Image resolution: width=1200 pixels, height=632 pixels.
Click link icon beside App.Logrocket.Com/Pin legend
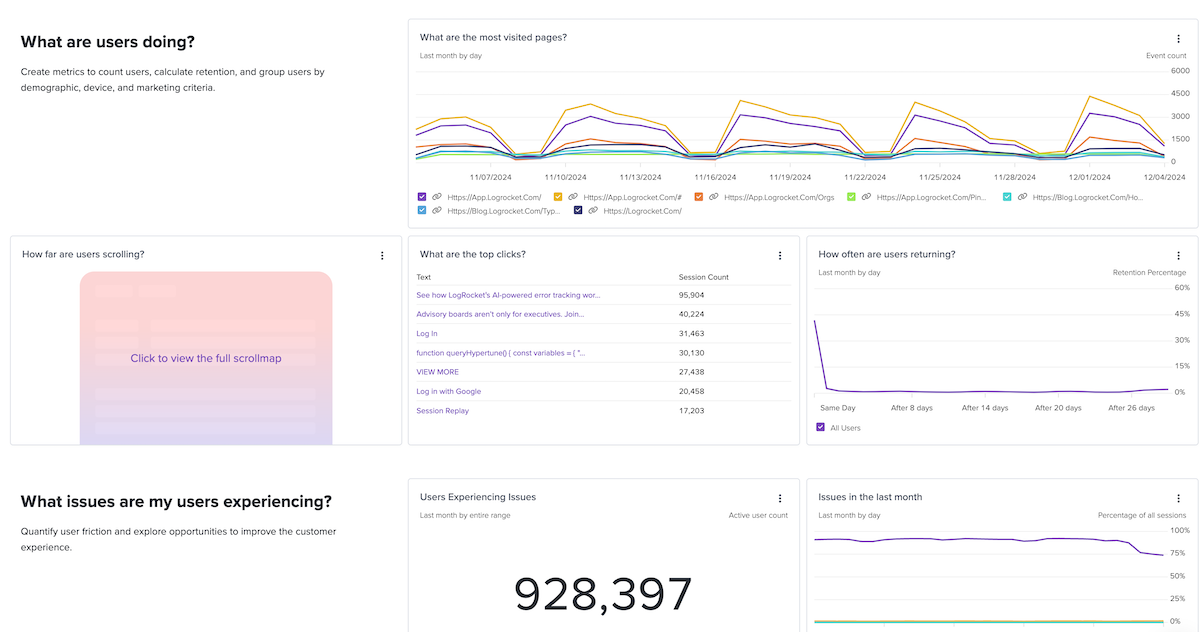(866, 197)
